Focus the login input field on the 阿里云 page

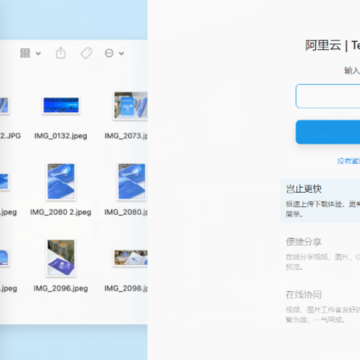(328, 96)
